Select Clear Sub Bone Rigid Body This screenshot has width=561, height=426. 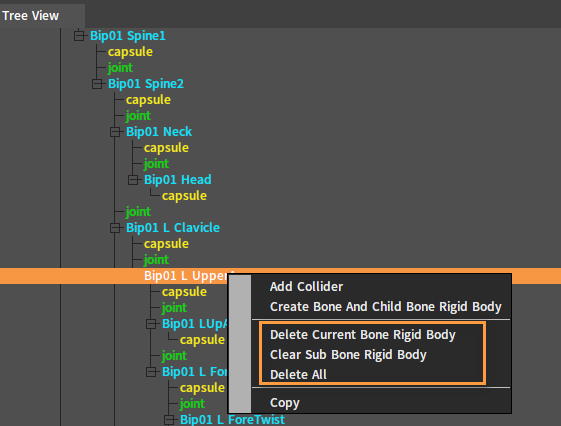348,354
